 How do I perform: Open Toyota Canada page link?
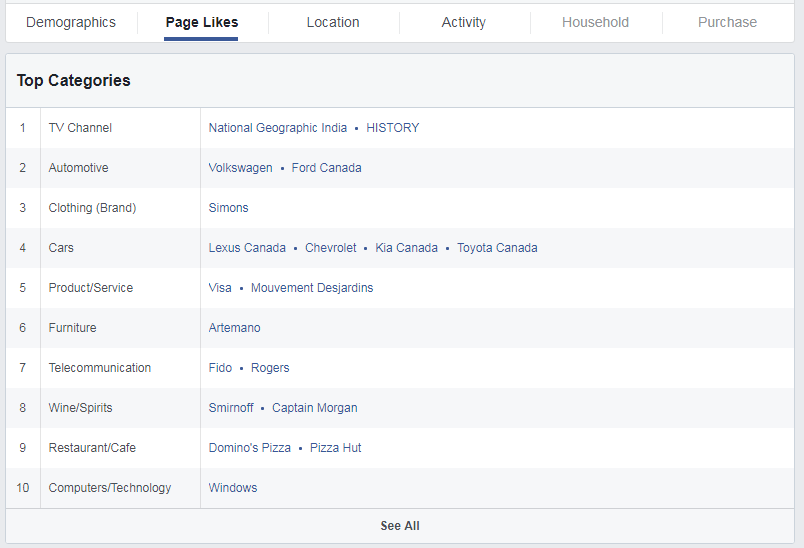(497, 248)
